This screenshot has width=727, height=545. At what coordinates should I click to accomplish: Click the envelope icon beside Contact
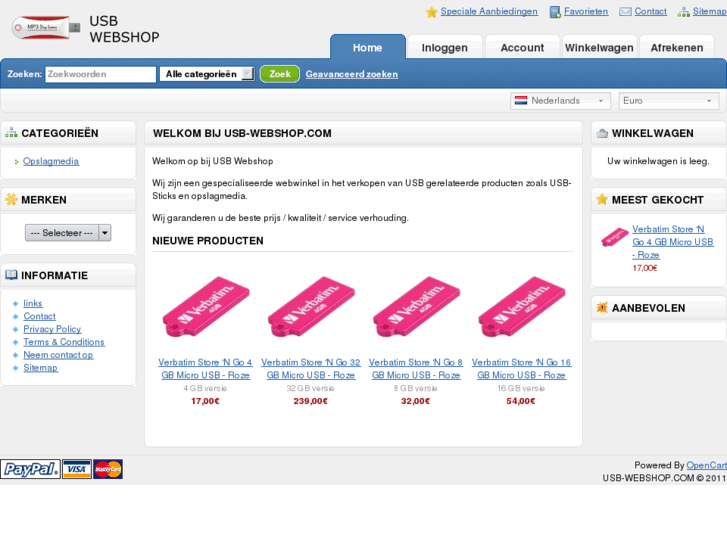(x=625, y=12)
